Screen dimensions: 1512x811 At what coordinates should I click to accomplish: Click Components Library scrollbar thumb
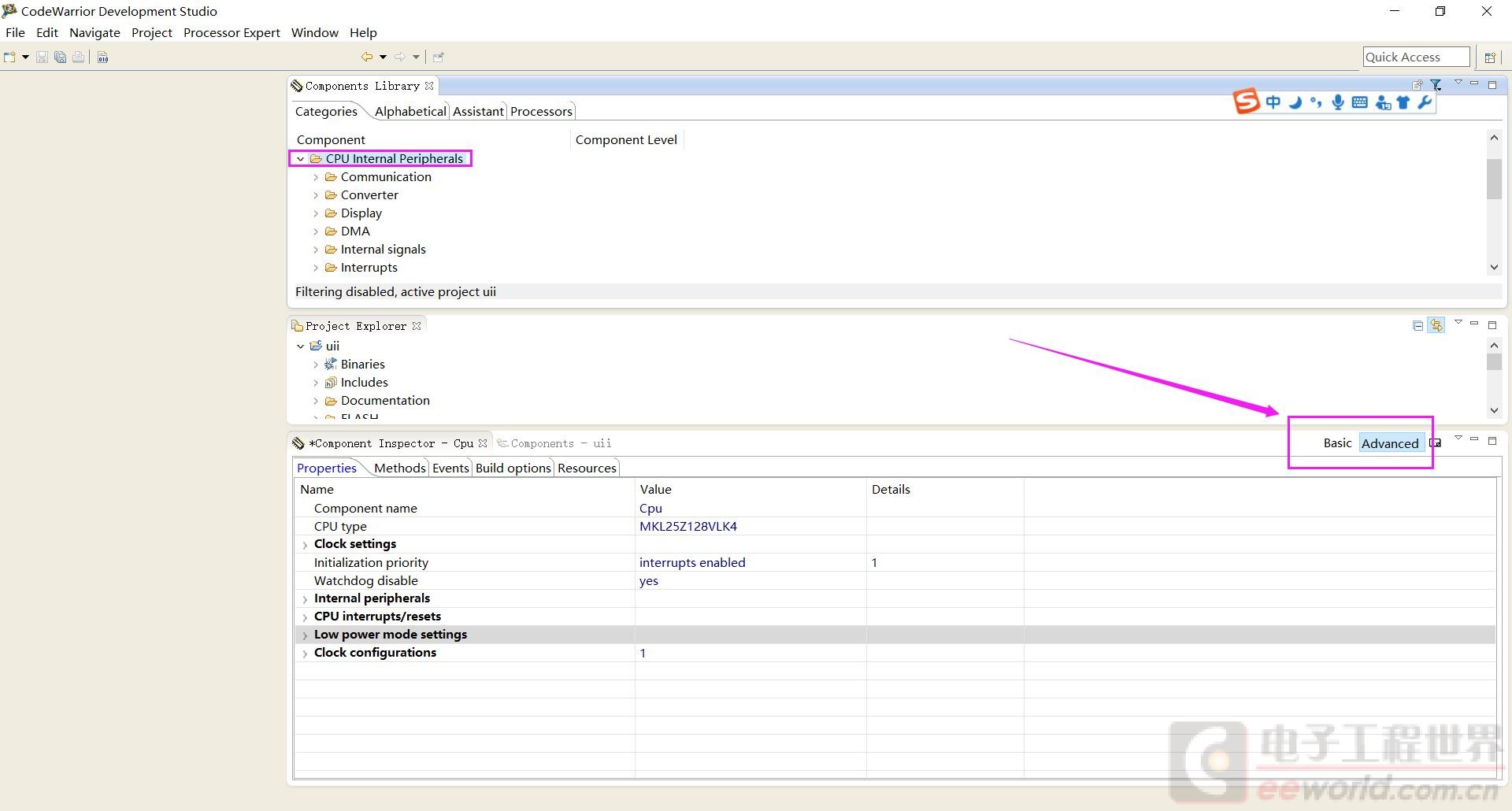pos(1494,180)
